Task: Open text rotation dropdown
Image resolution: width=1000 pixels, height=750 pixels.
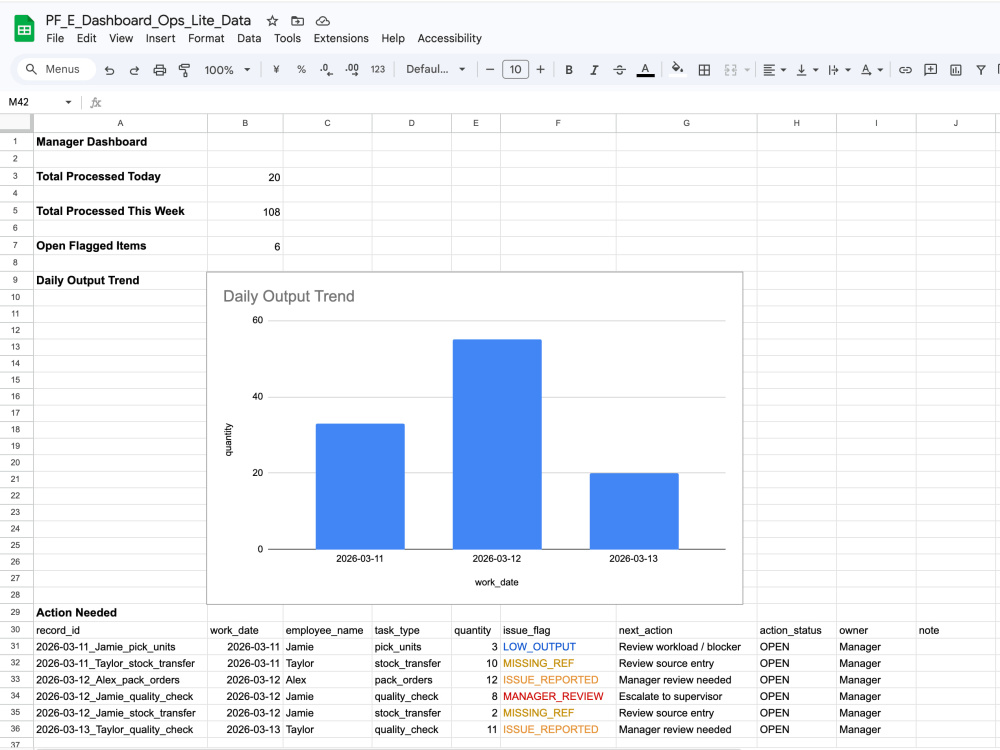Action: click(871, 70)
